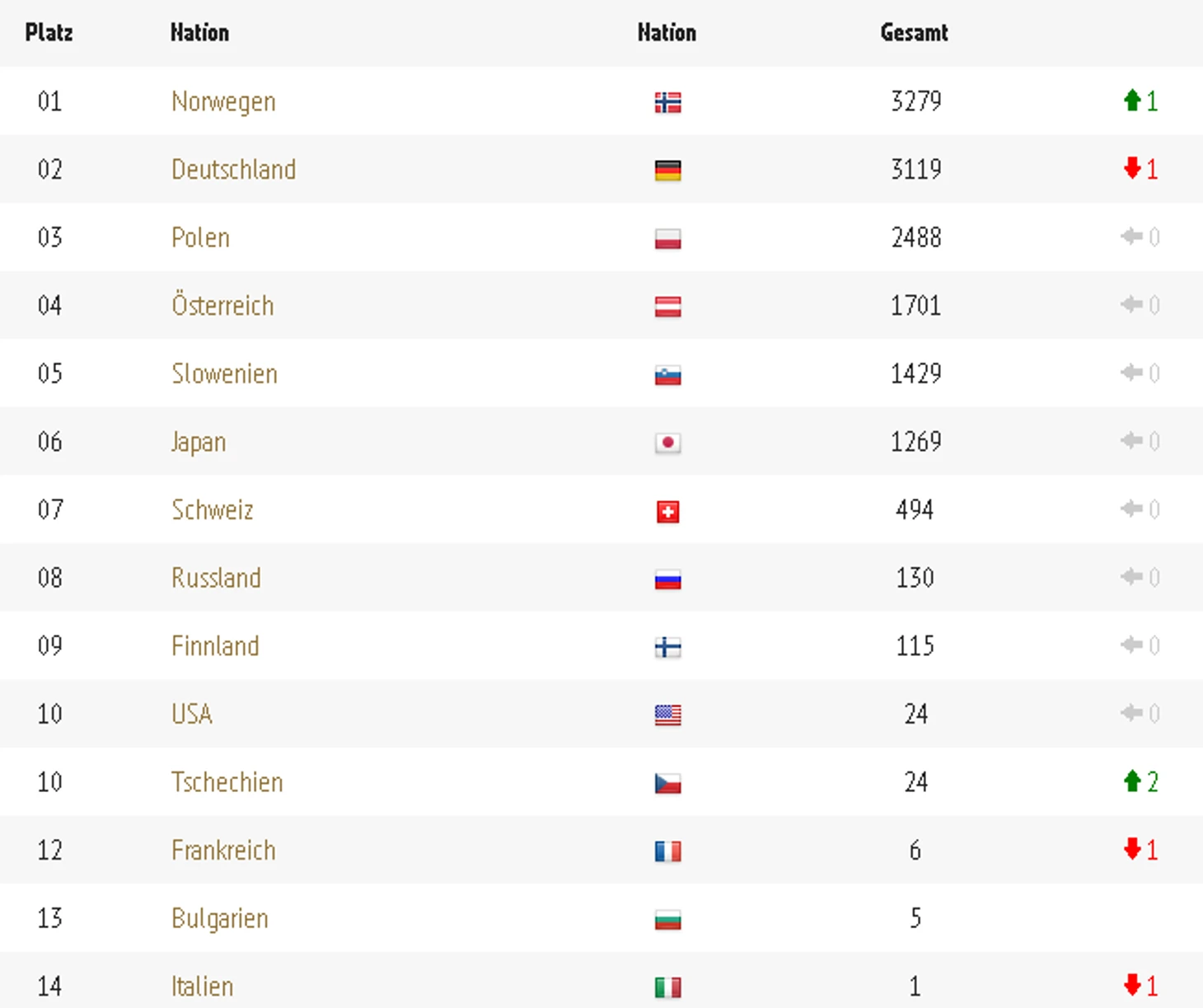The image size is (1203, 1008).
Task: Click the Japanese flag icon
Action: pos(667,443)
